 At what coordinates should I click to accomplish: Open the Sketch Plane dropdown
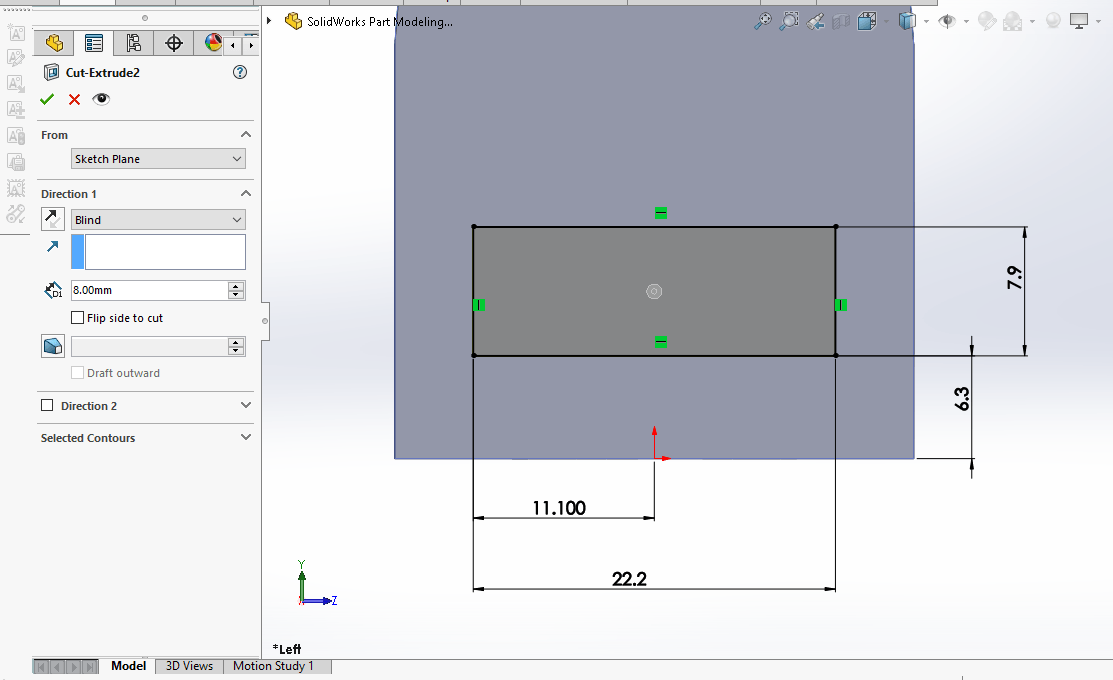[158, 159]
